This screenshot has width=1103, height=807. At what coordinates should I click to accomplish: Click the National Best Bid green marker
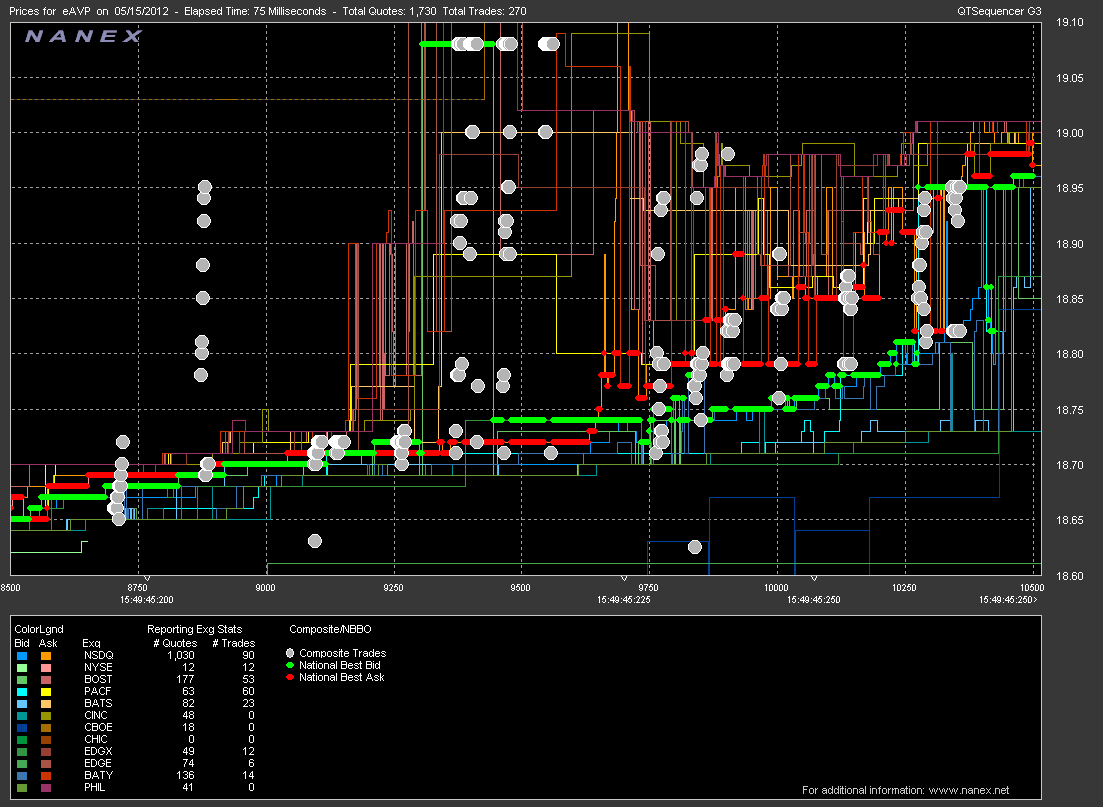pos(290,665)
